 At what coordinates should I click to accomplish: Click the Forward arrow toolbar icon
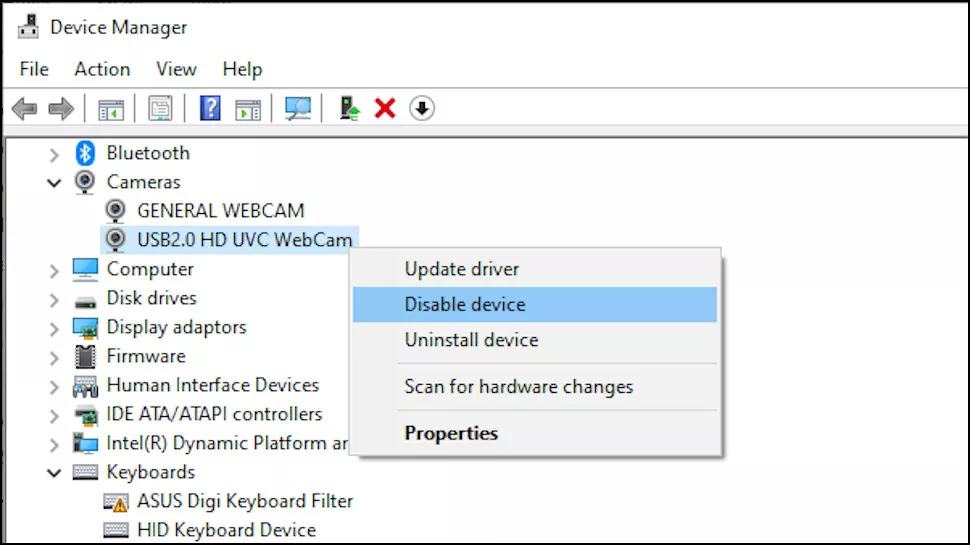click(x=61, y=109)
